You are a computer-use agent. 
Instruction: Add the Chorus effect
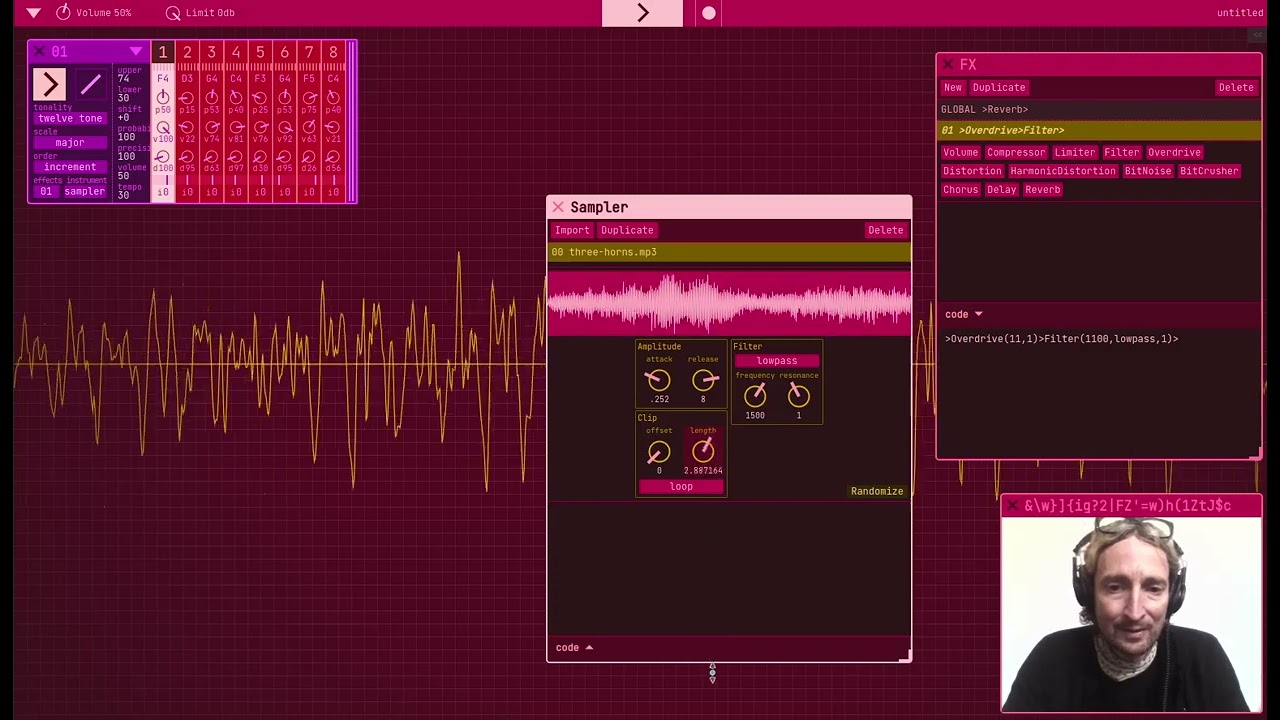(961, 190)
